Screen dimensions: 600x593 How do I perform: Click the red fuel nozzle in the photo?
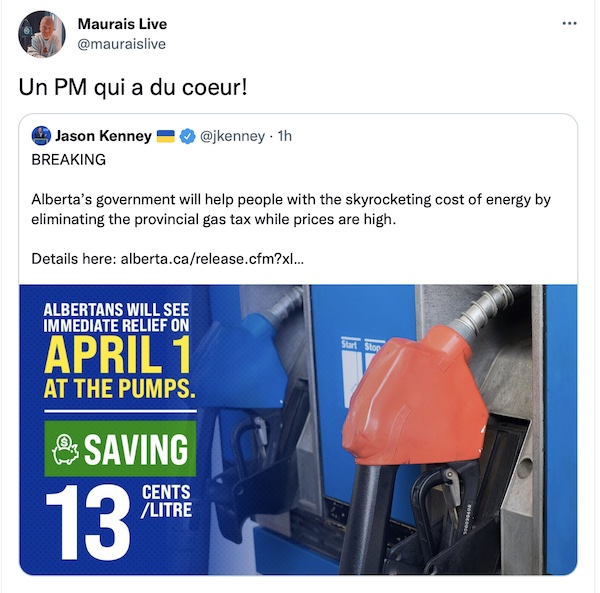(x=413, y=398)
